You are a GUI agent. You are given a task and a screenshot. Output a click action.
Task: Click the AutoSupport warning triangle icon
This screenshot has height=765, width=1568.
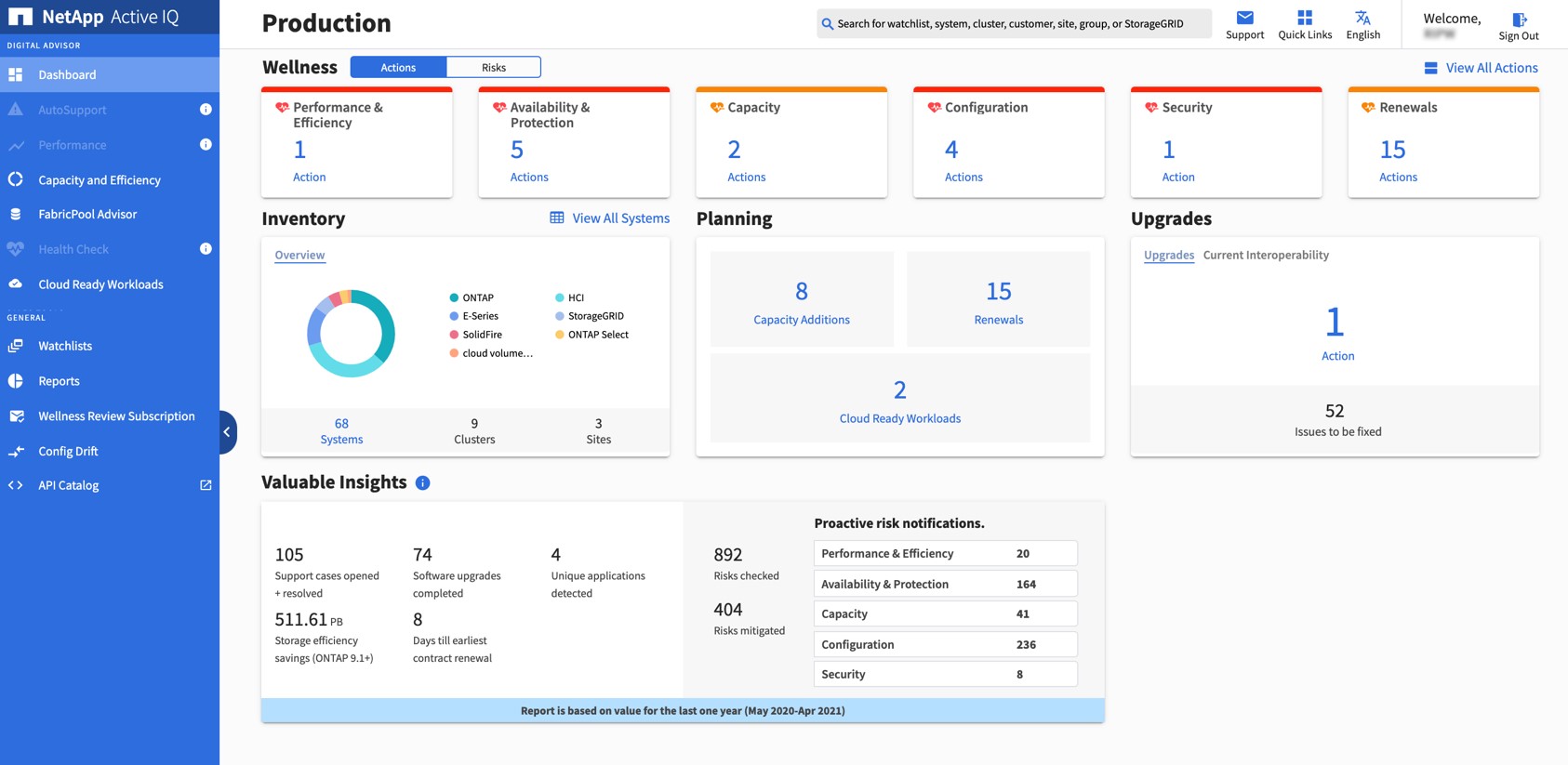tap(16, 110)
